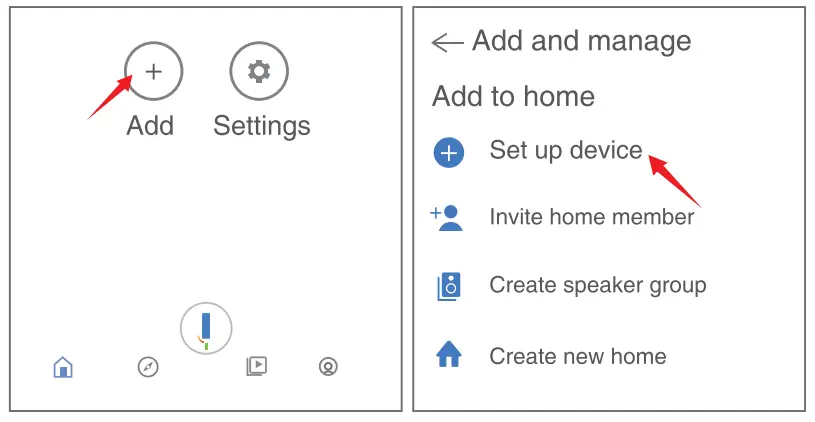Screen dimensions: 815x422
Task: Click the "Add to home" section heading
Action: click(513, 97)
